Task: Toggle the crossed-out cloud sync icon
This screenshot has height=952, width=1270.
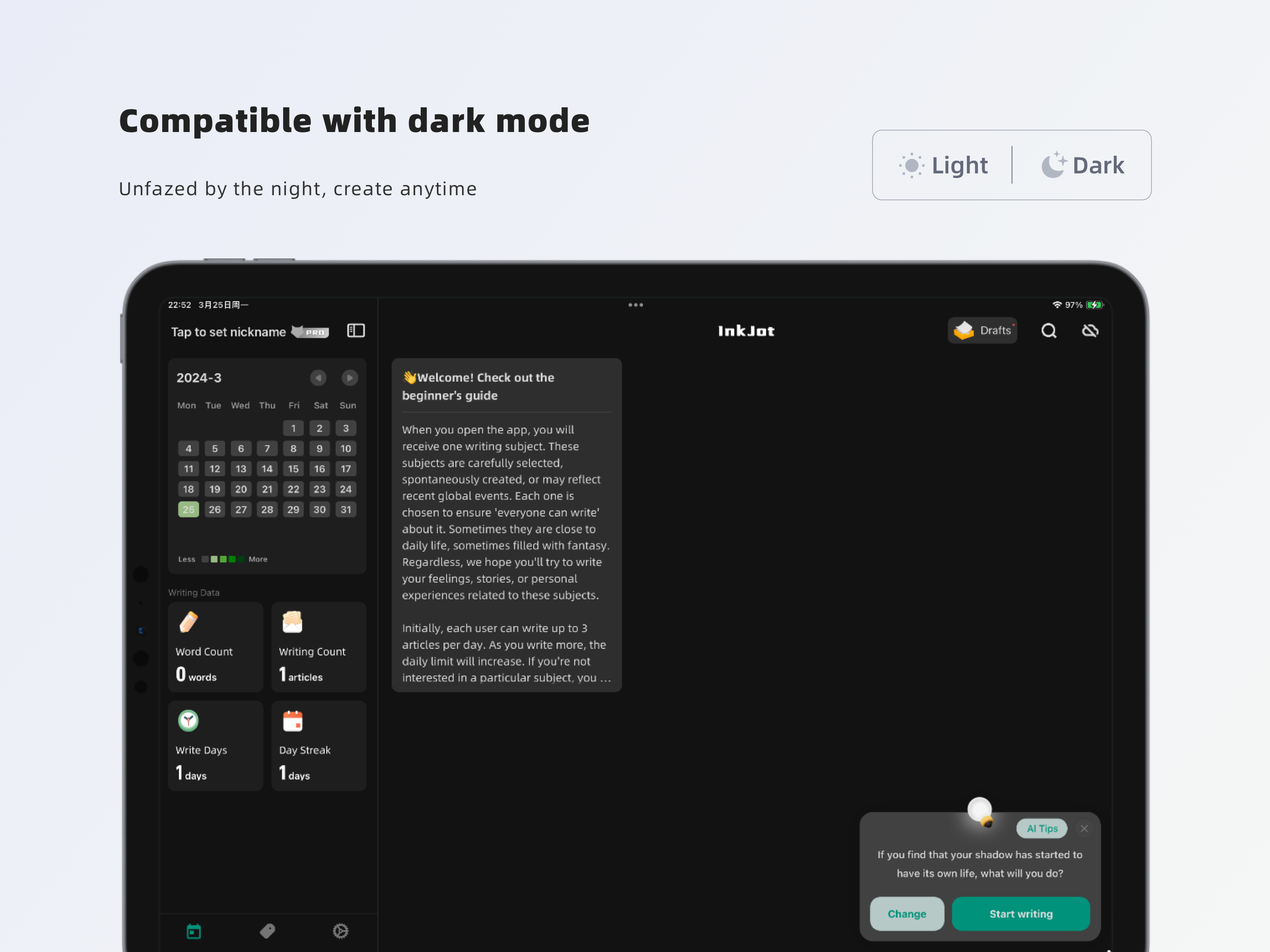Action: (x=1090, y=331)
